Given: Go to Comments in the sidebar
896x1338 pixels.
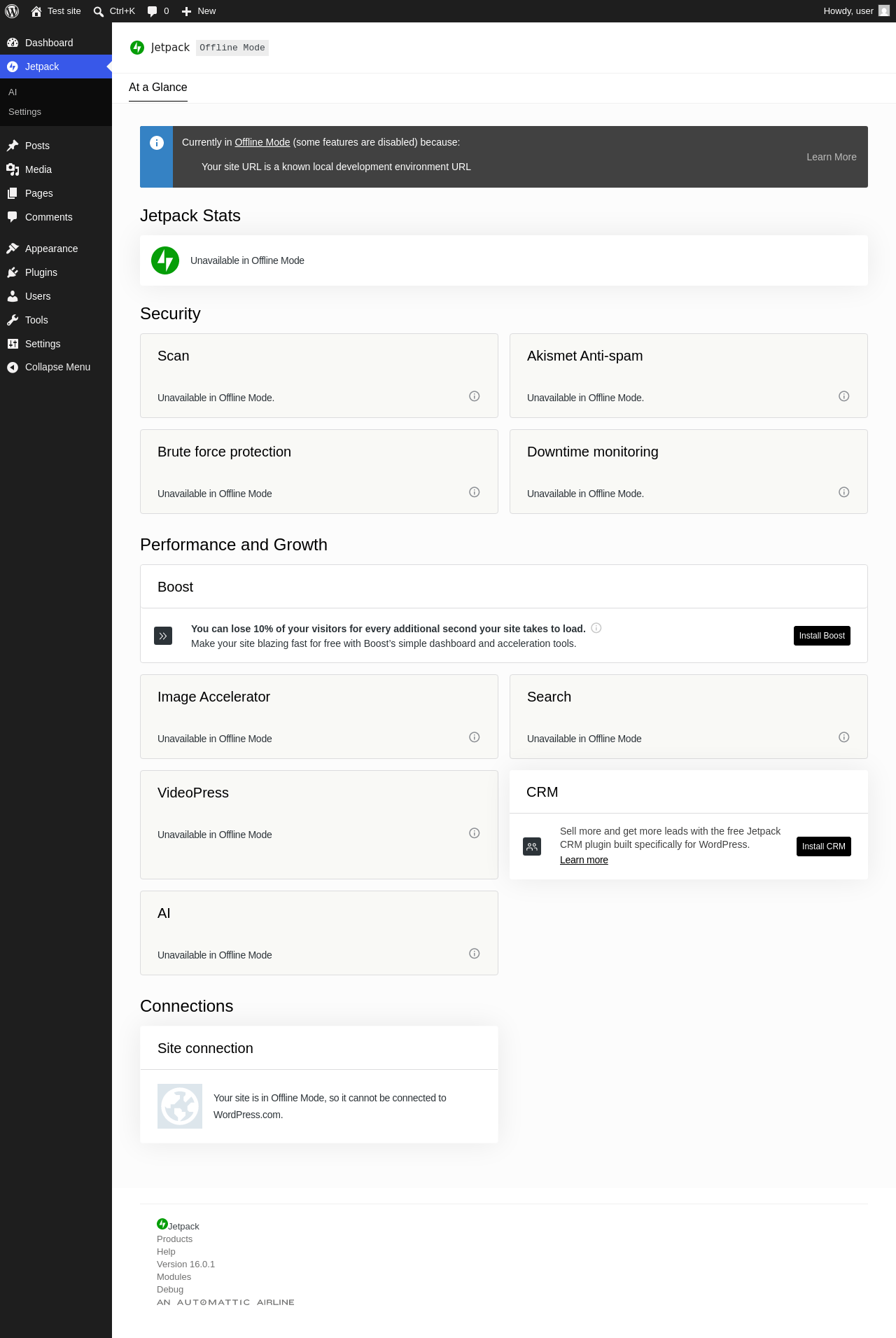Looking at the screenshot, I should 56,217.
